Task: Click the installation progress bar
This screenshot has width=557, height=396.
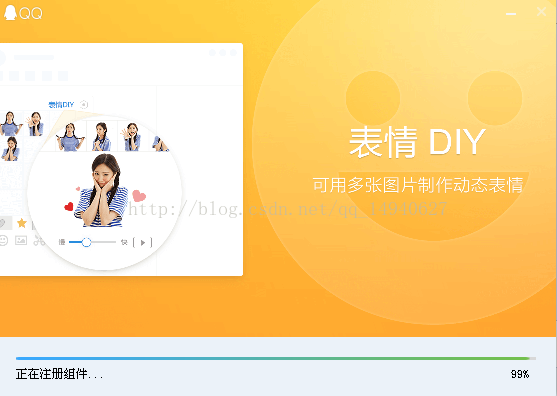Action: [276, 358]
